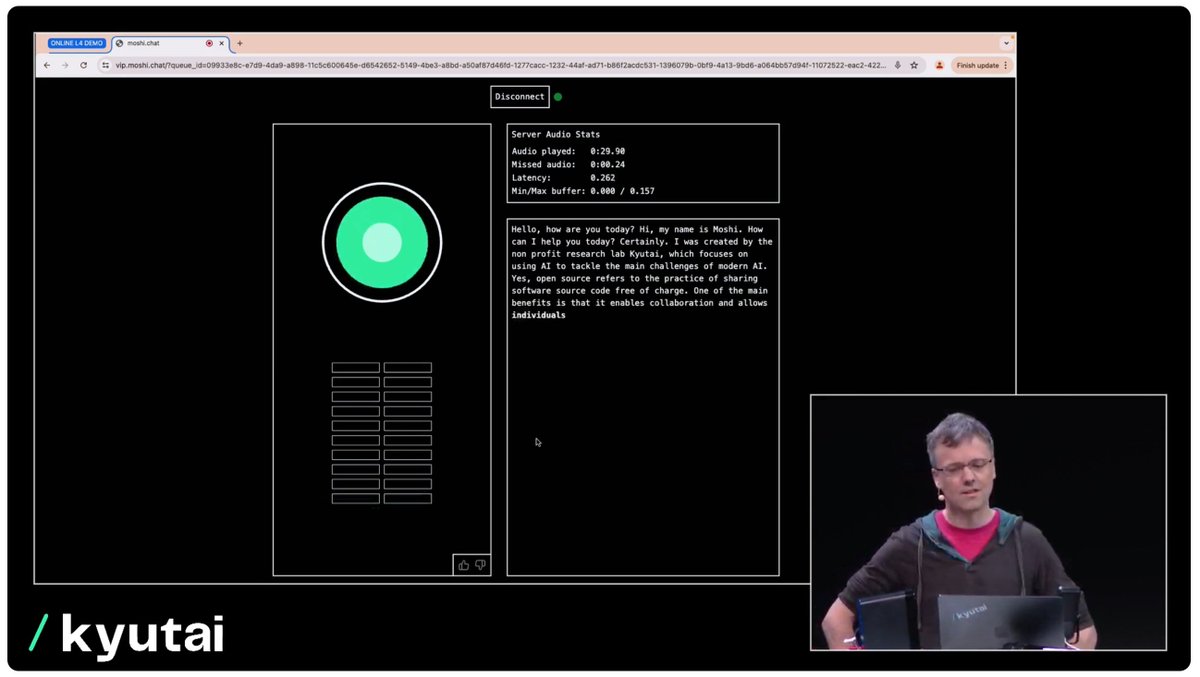1200x677 pixels.
Task: Close the moshi.chat tab
Action: click(223, 43)
